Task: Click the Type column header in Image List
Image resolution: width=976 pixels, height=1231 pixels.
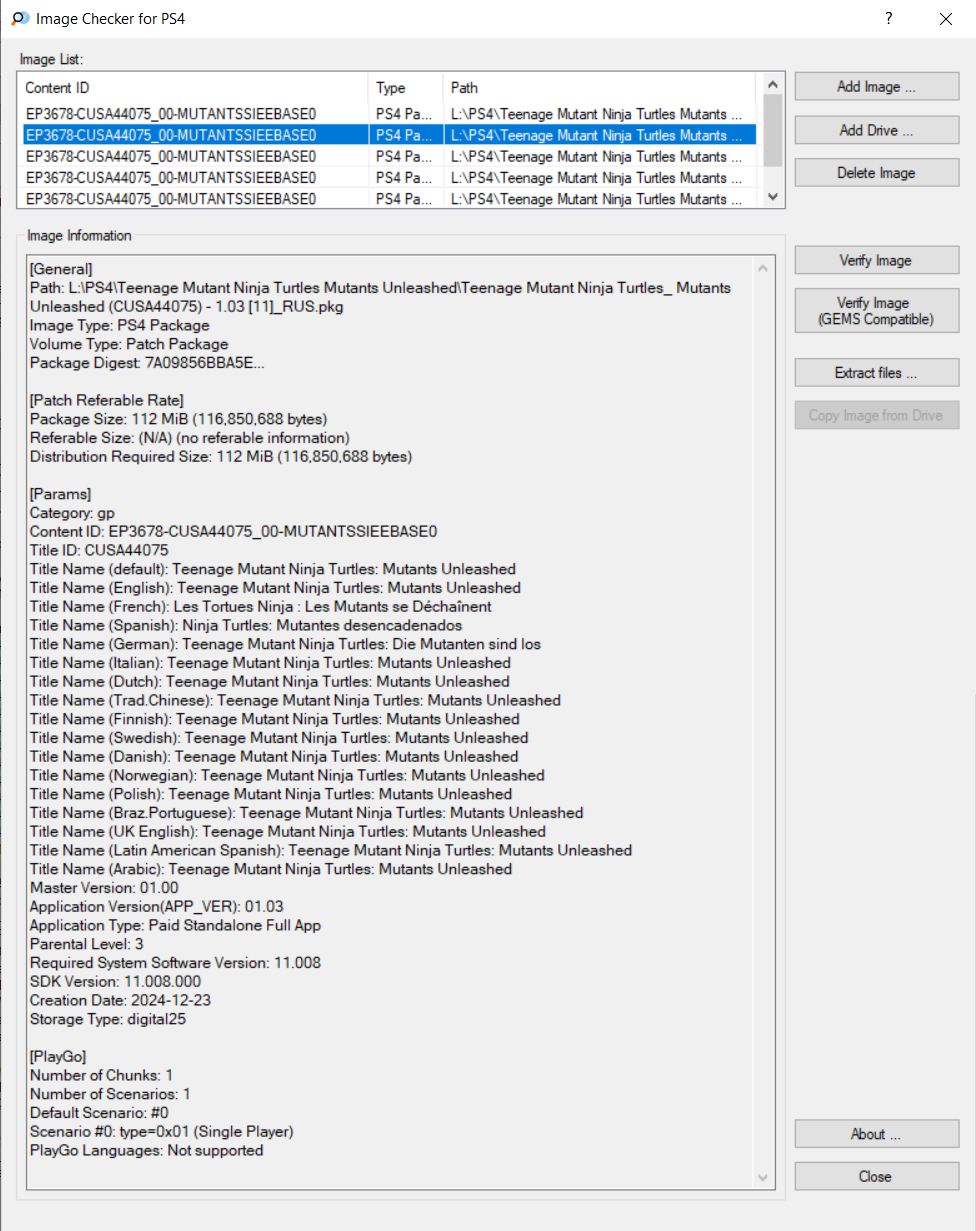Action: [x=406, y=88]
